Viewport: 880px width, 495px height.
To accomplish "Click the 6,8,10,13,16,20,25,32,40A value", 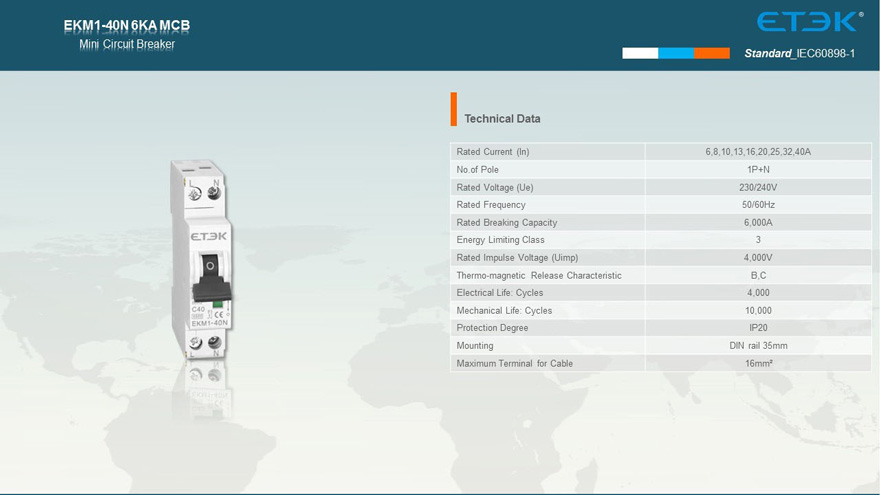I will [x=758, y=152].
